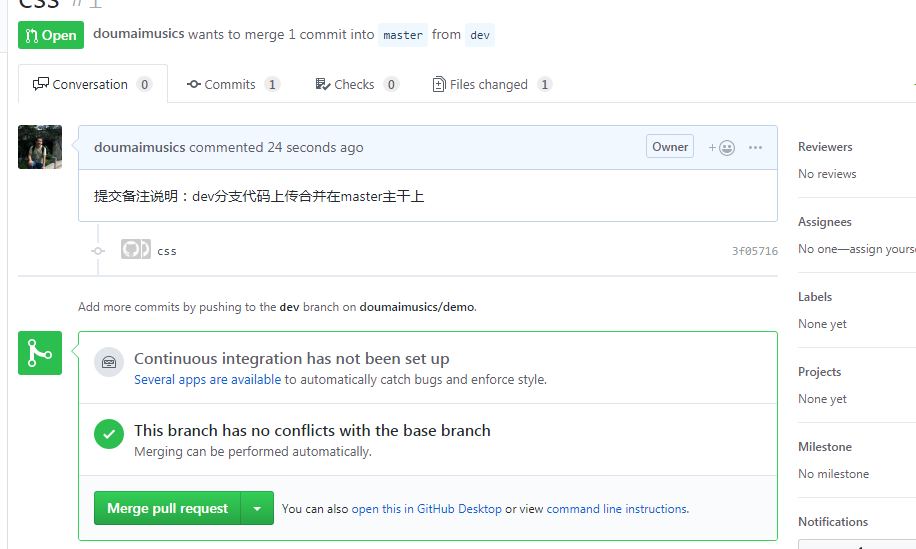Click the master branch label
916x549 pixels.
click(403, 35)
